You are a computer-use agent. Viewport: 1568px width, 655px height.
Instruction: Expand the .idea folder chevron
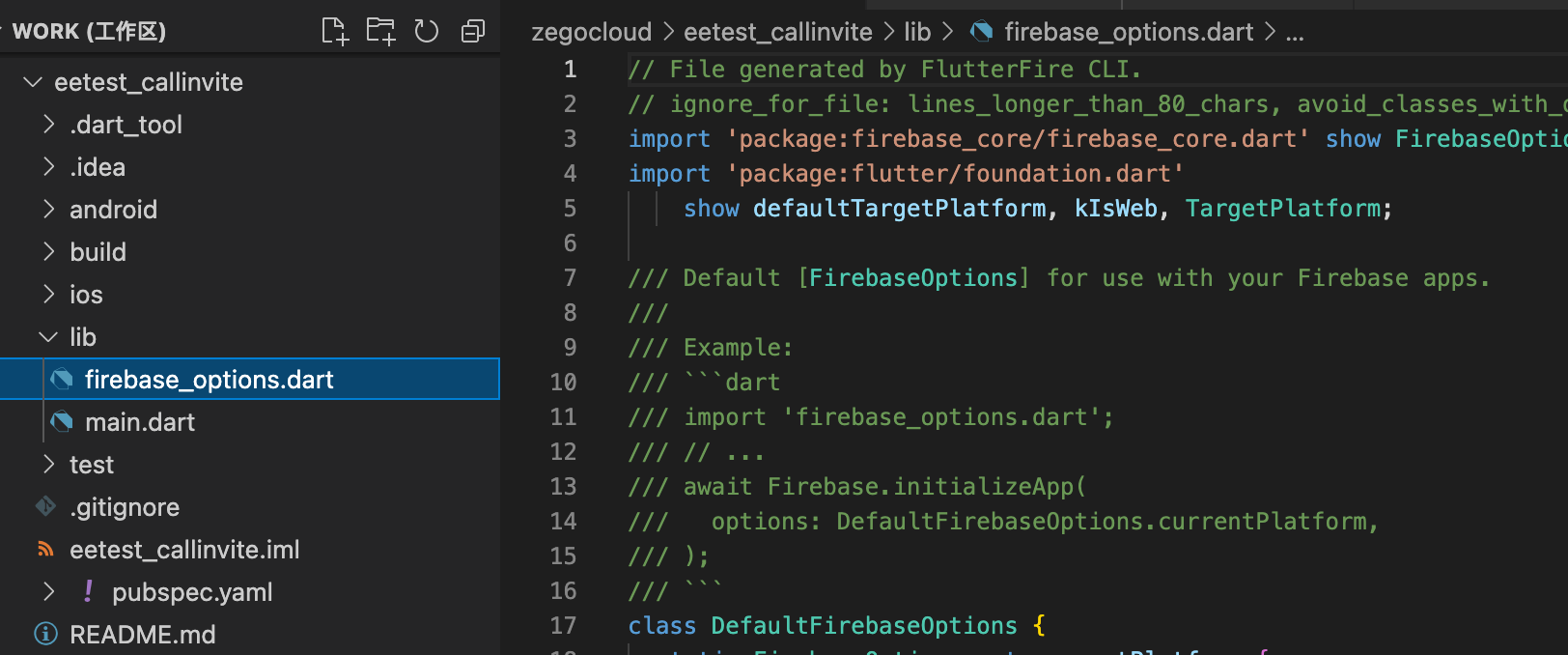click(49, 167)
